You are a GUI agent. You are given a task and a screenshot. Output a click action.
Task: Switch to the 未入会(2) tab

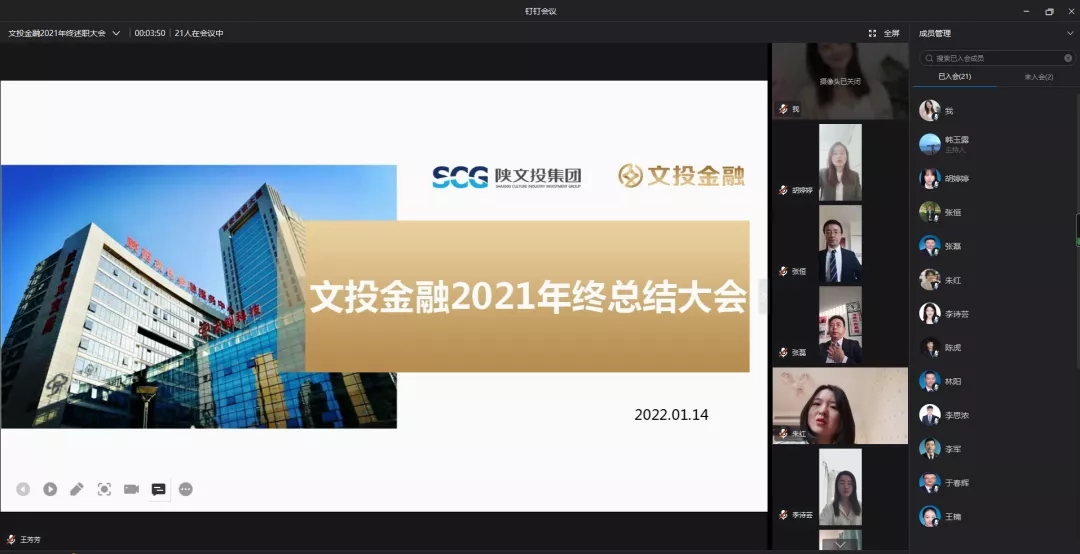(1039, 77)
